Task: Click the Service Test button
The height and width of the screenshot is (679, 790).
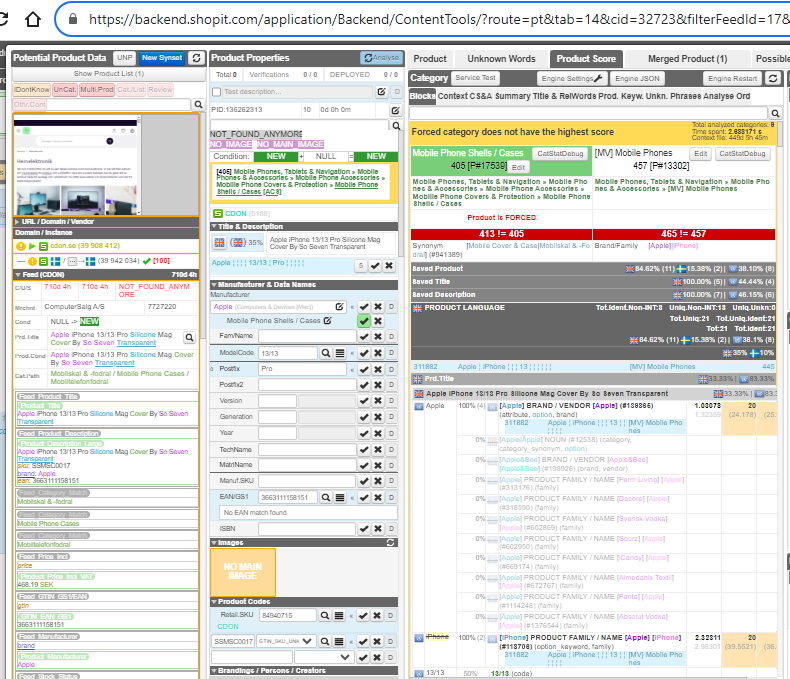Action: click(x=475, y=78)
